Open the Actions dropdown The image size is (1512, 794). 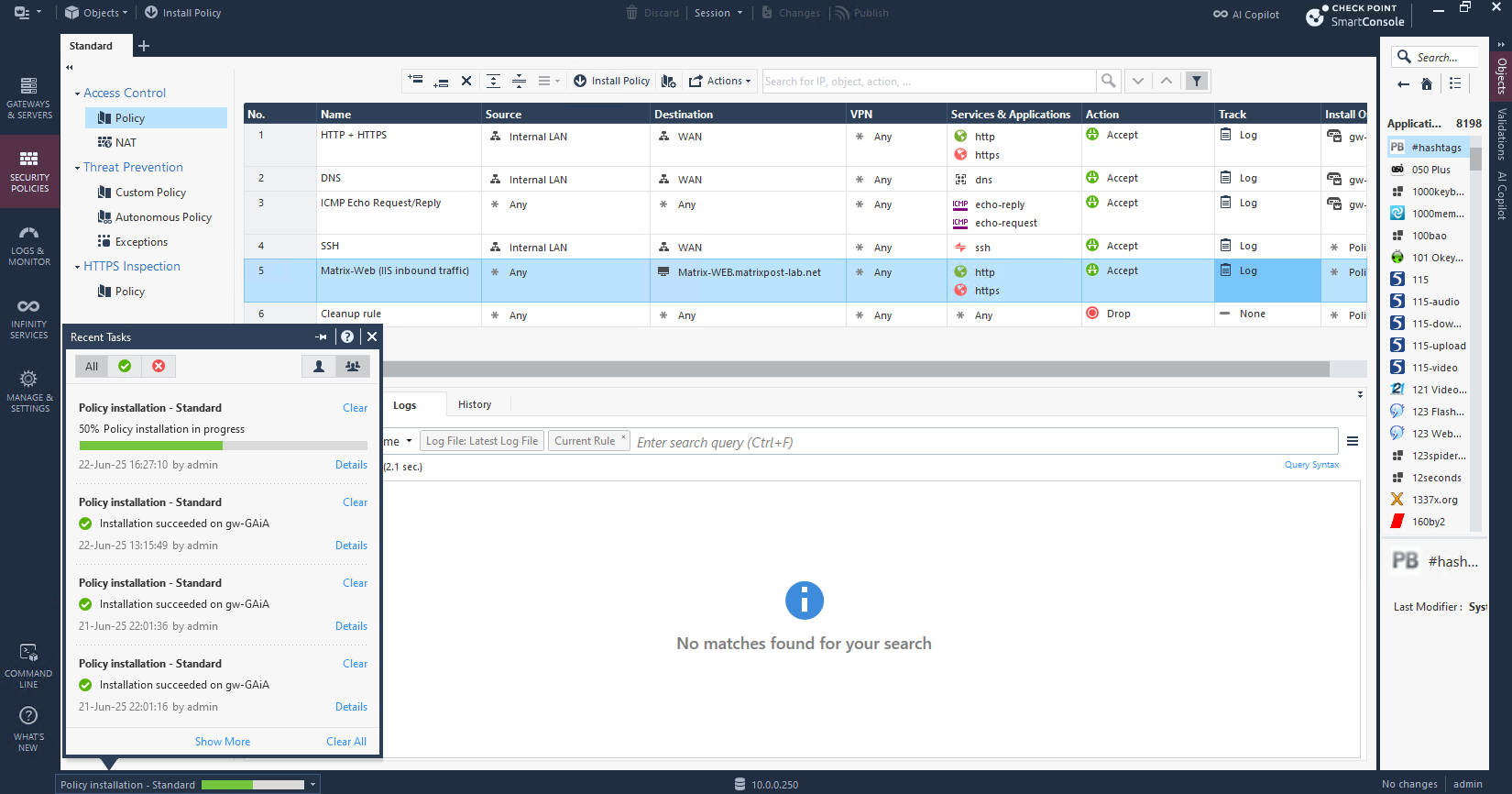[x=720, y=81]
